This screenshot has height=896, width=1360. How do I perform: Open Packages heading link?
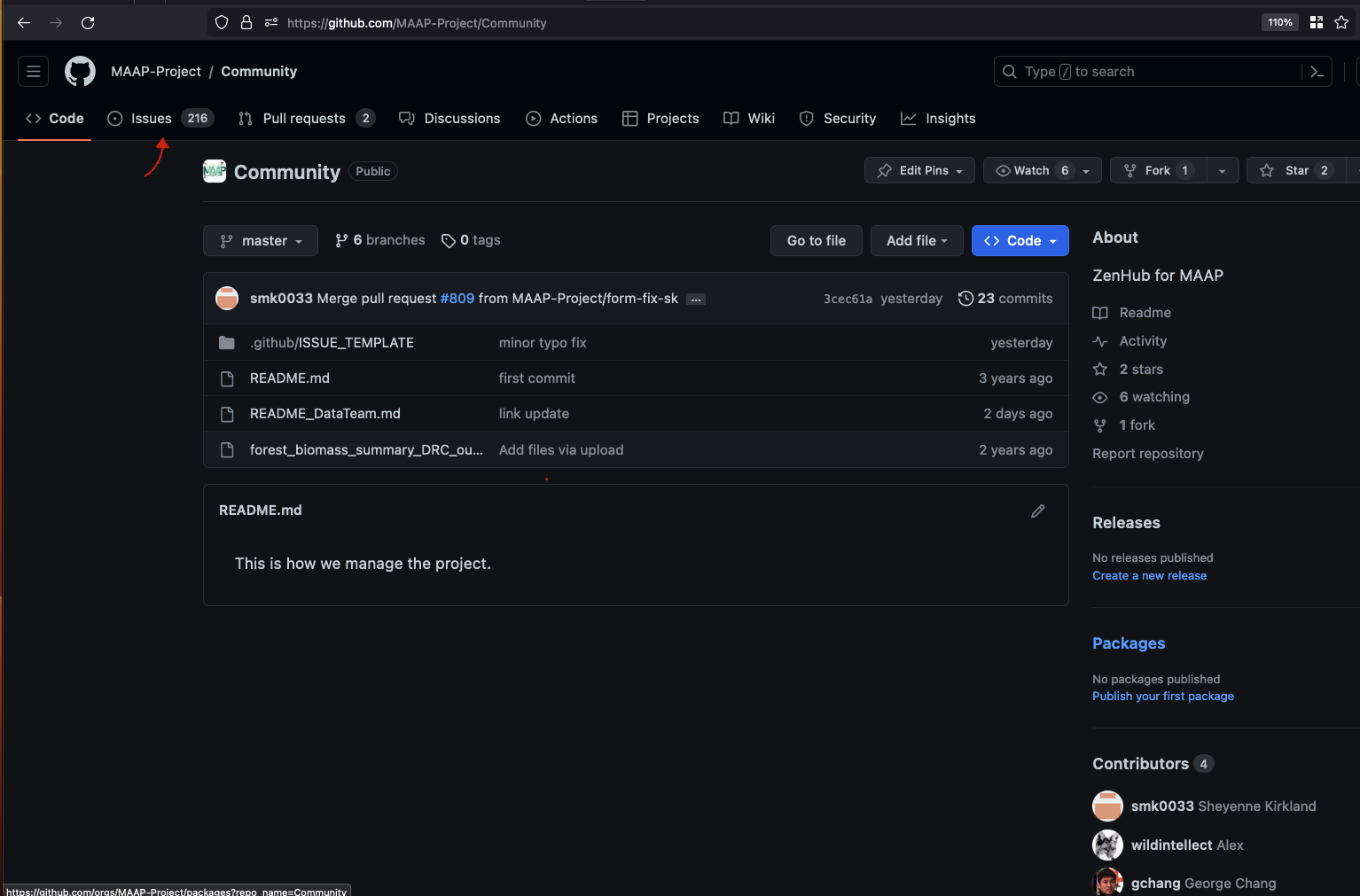pyautogui.click(x=1129, y=643)
